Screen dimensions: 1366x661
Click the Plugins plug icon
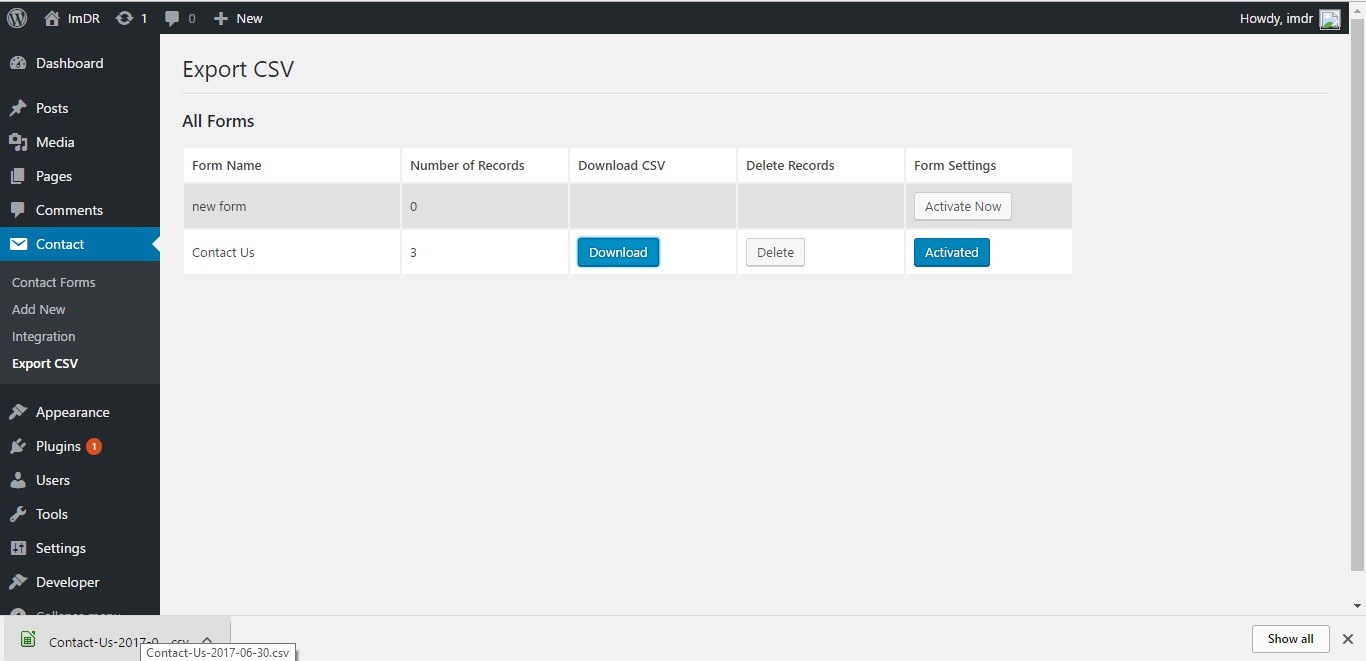18,446
